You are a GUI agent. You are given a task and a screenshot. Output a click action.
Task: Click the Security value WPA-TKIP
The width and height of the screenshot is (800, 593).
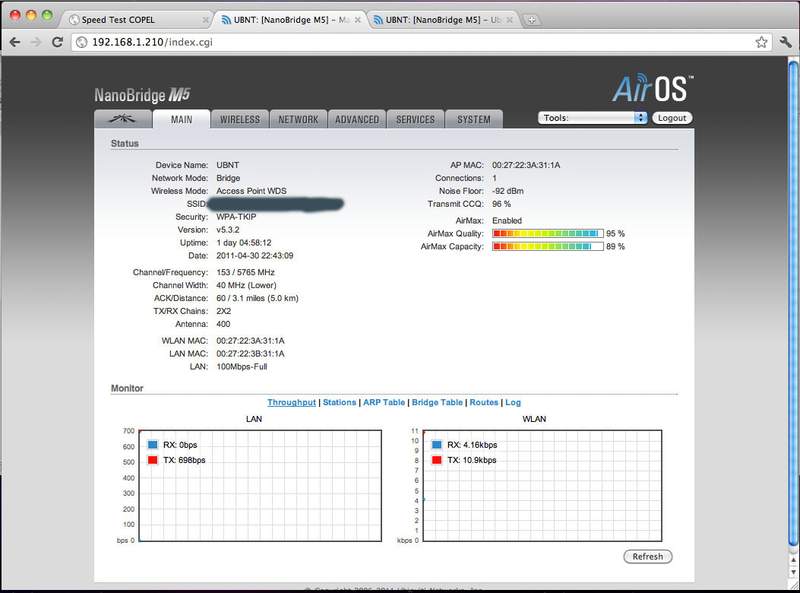tap(236, 217)
